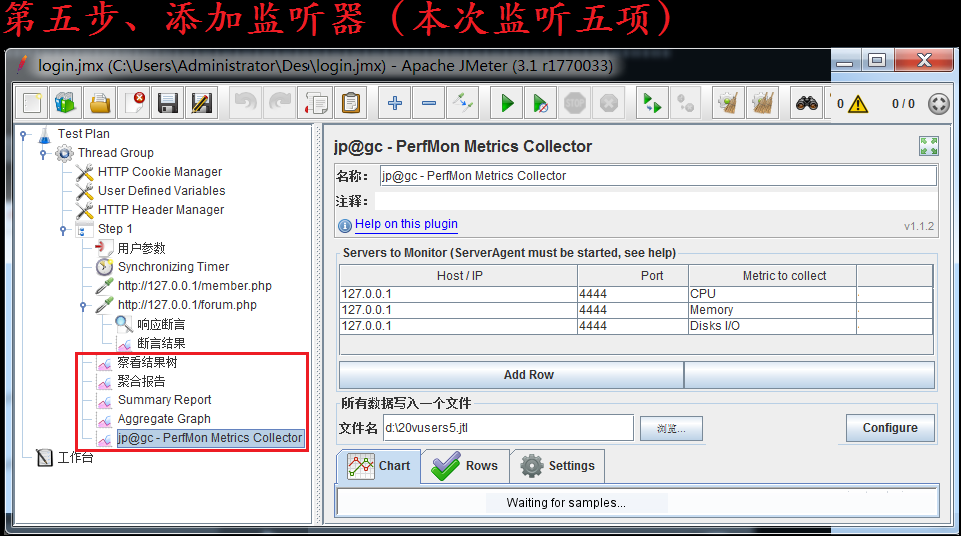Click the PerfMon panel maximize icon
The width and height of the screenshot is (961, 536).
coord(929,146)
